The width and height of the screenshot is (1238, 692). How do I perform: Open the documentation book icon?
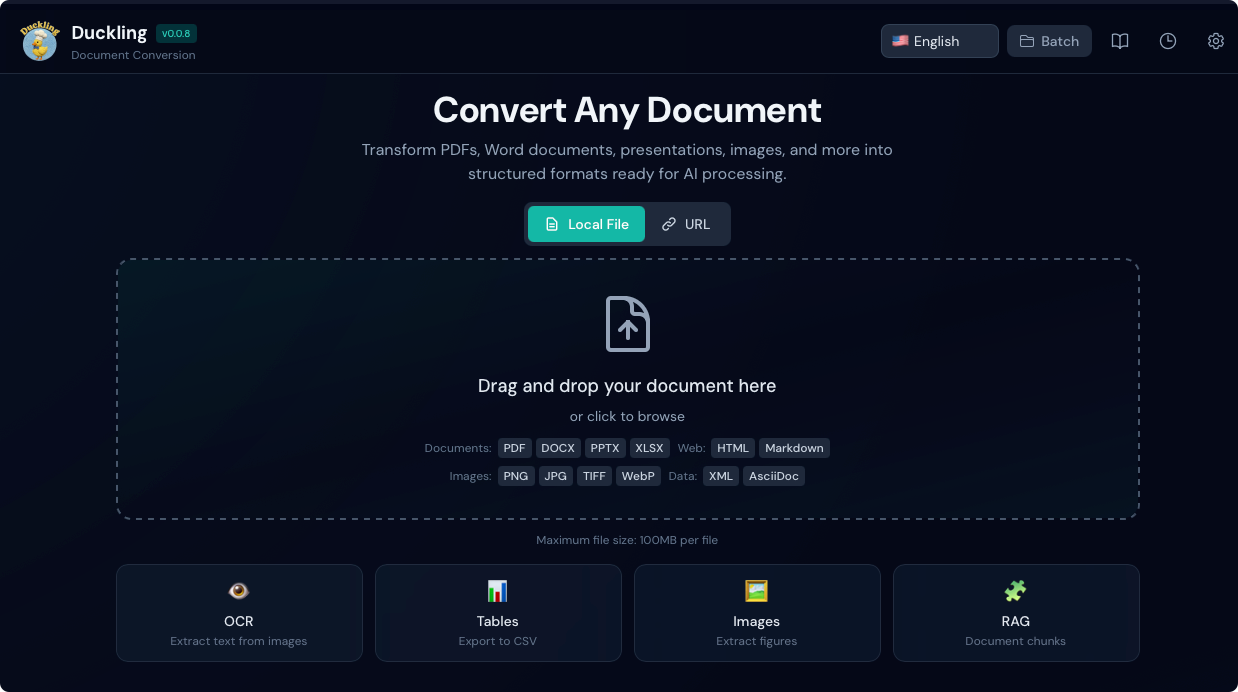coord(1120,41)
